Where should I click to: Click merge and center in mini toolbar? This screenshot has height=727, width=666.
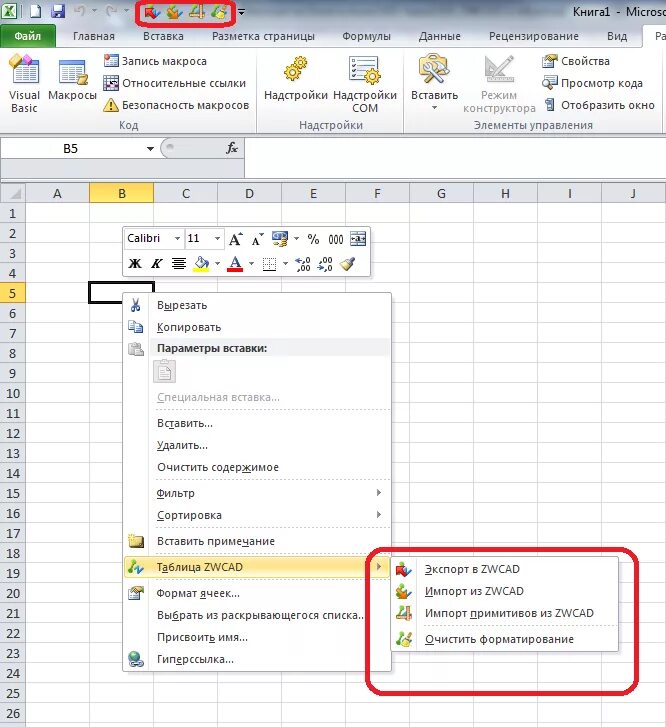[358, 239]
